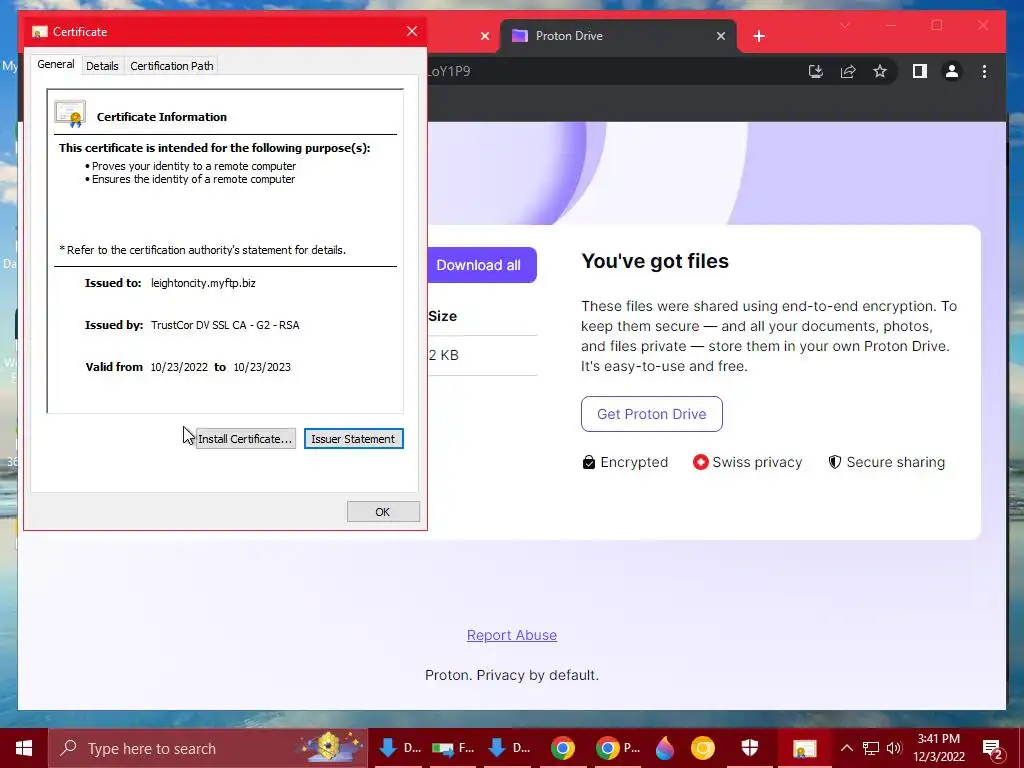Click the taskbar search box

[208, 748]
